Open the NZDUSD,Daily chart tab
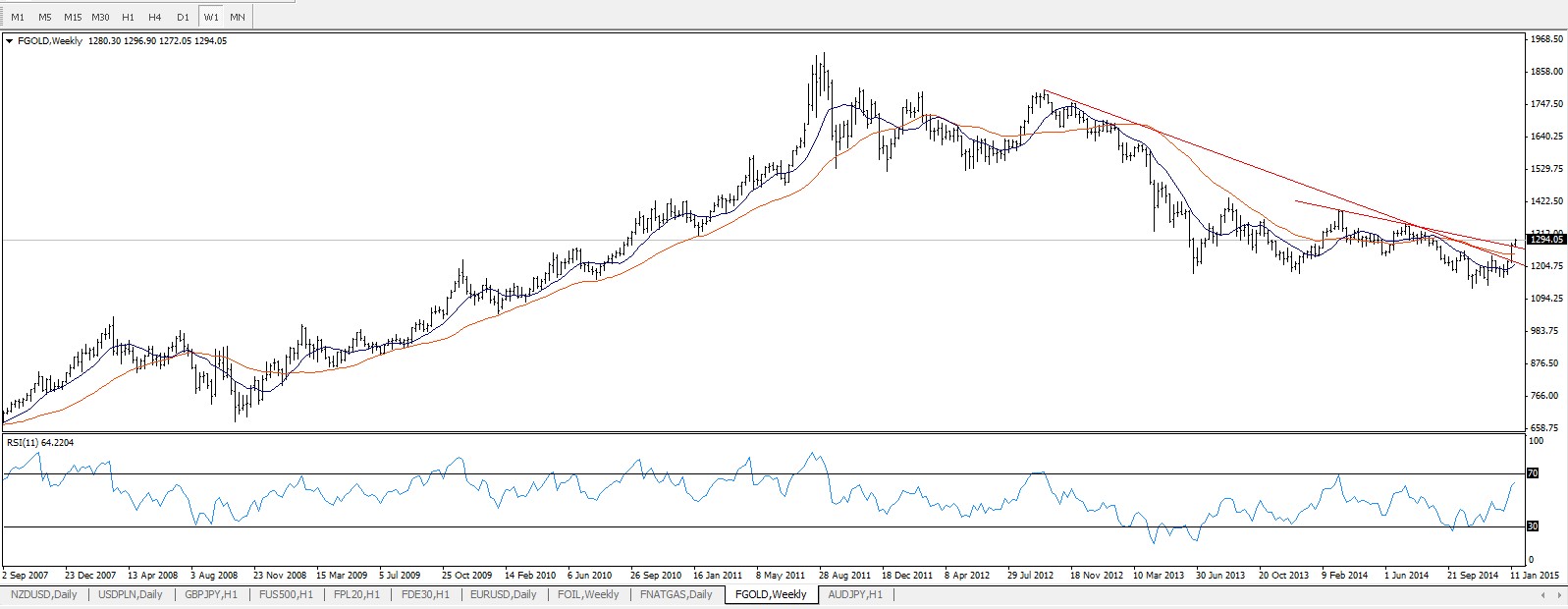 click(x=43, y=594)
